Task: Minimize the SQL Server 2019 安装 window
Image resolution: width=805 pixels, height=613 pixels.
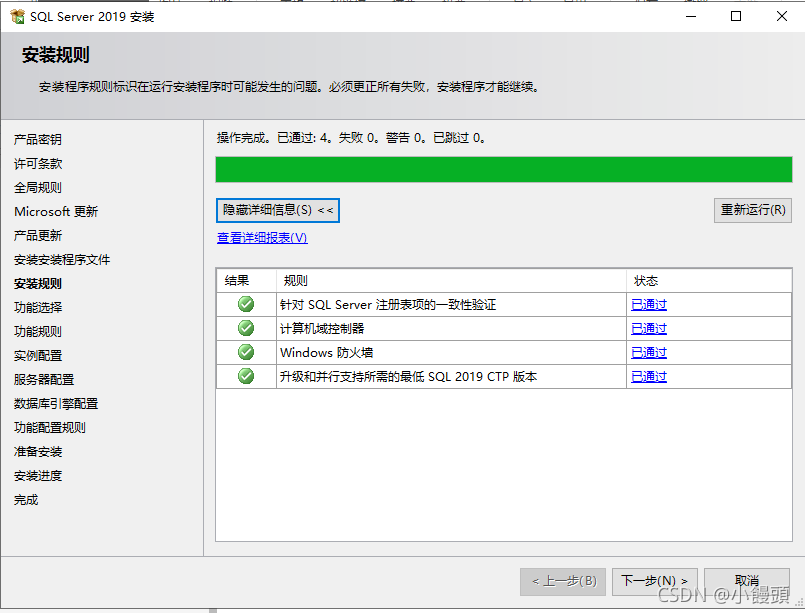Action: pos(691,16)
